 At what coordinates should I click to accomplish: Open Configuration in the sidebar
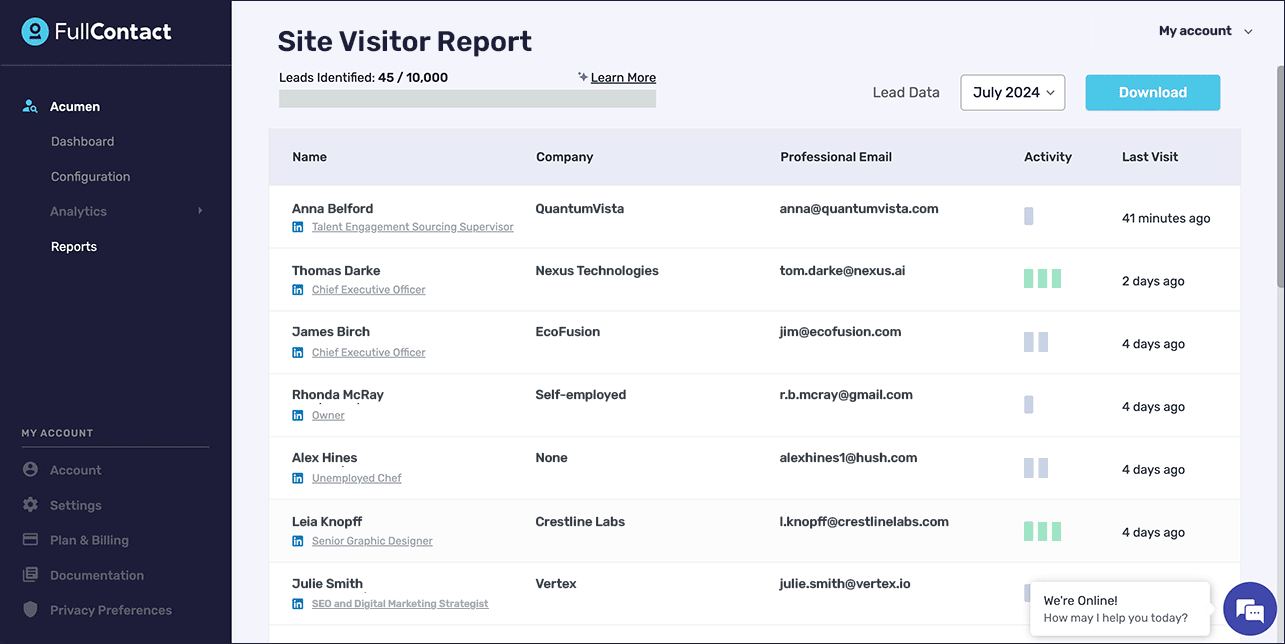pos(90,177)
